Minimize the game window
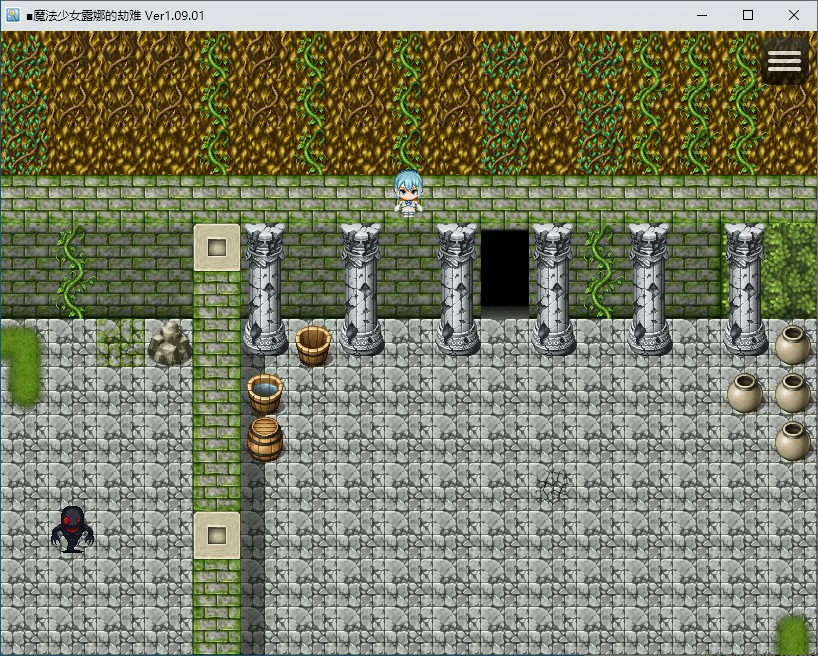 click(702, 15)
